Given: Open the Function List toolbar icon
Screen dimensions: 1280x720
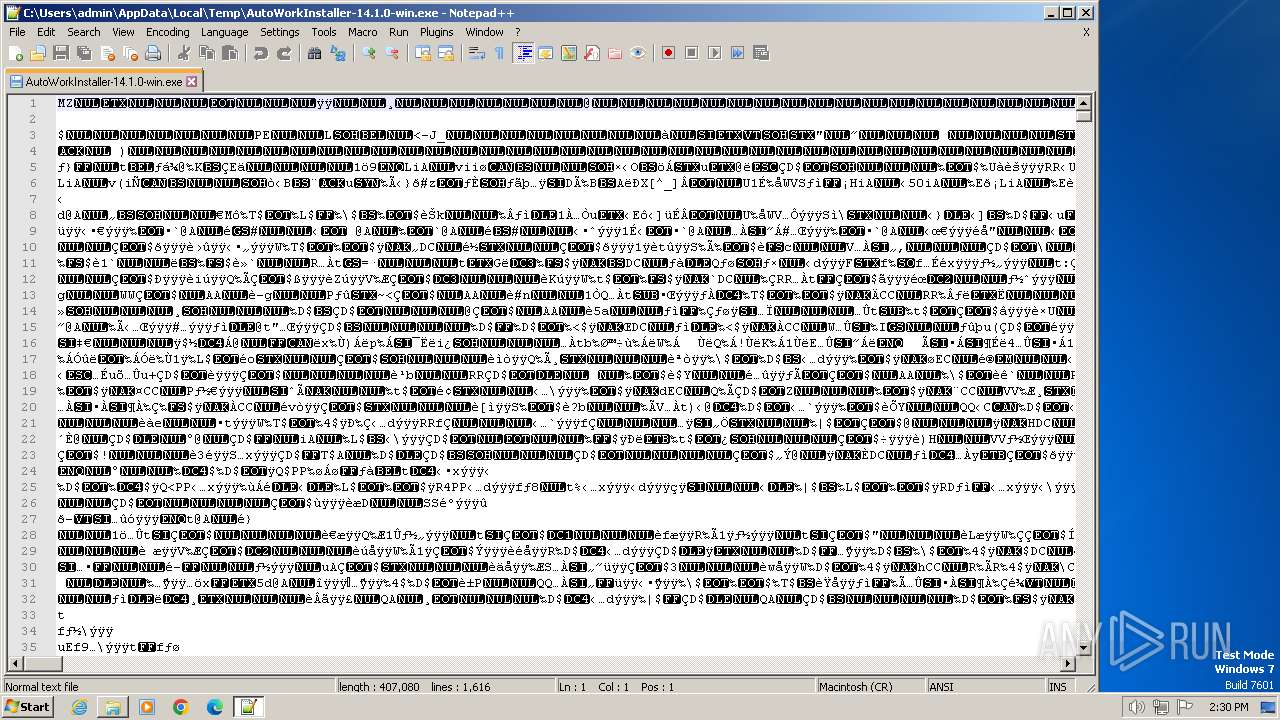Looking at the screenshot, I should click(x=591, y=53).
